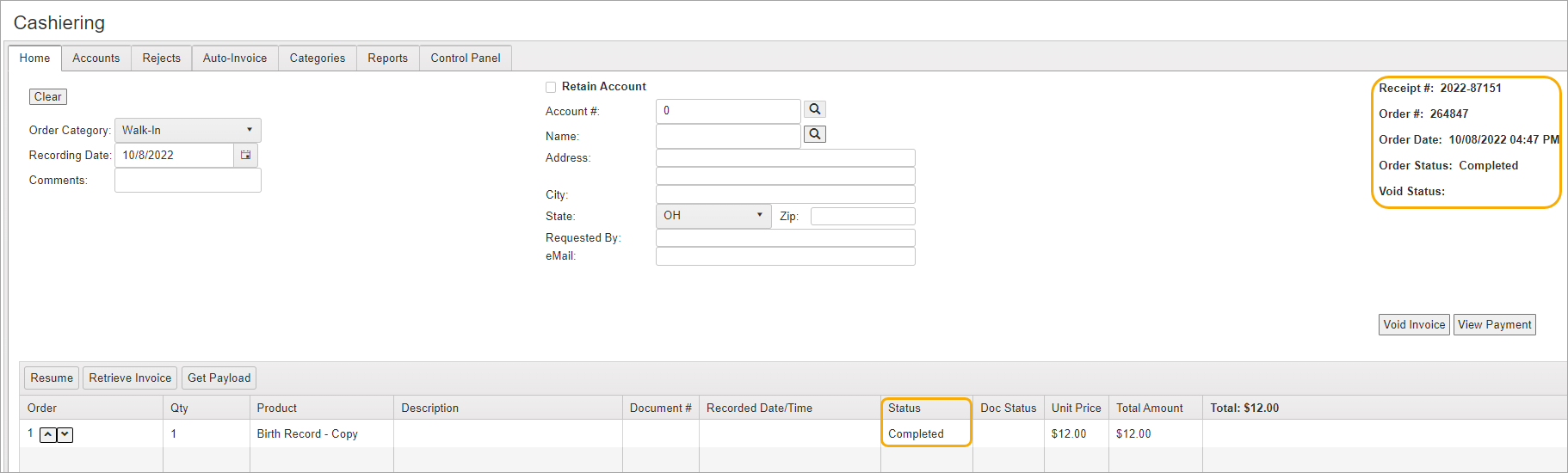This screenshot has height=473, width=1568.
Task: Switch to the Accounts tab
Action: (96, 58)
